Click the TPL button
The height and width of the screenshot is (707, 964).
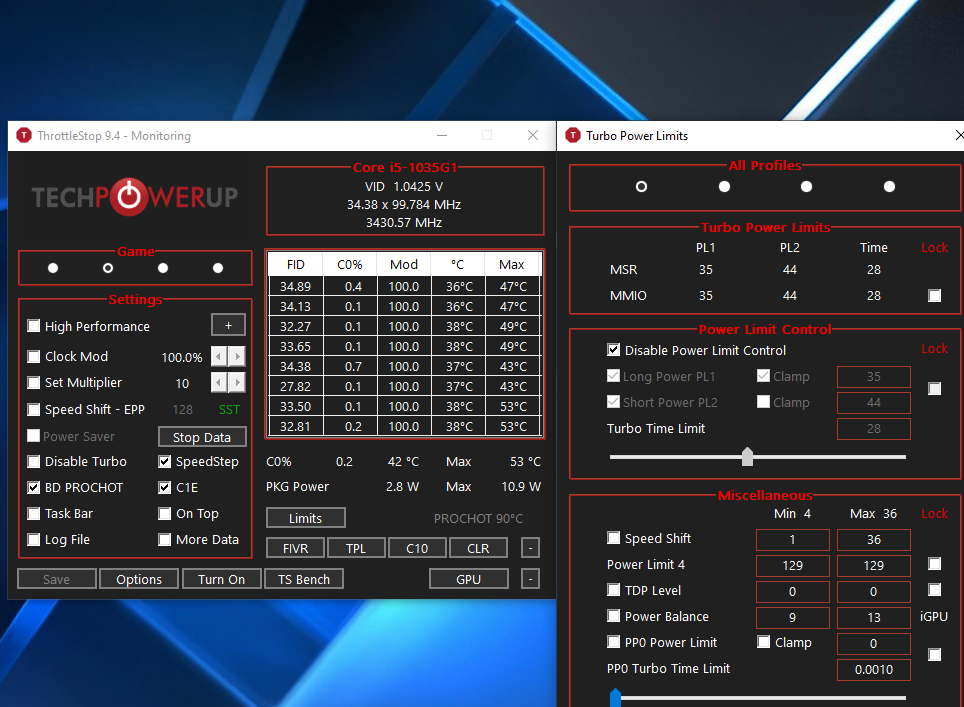[356, 548]
